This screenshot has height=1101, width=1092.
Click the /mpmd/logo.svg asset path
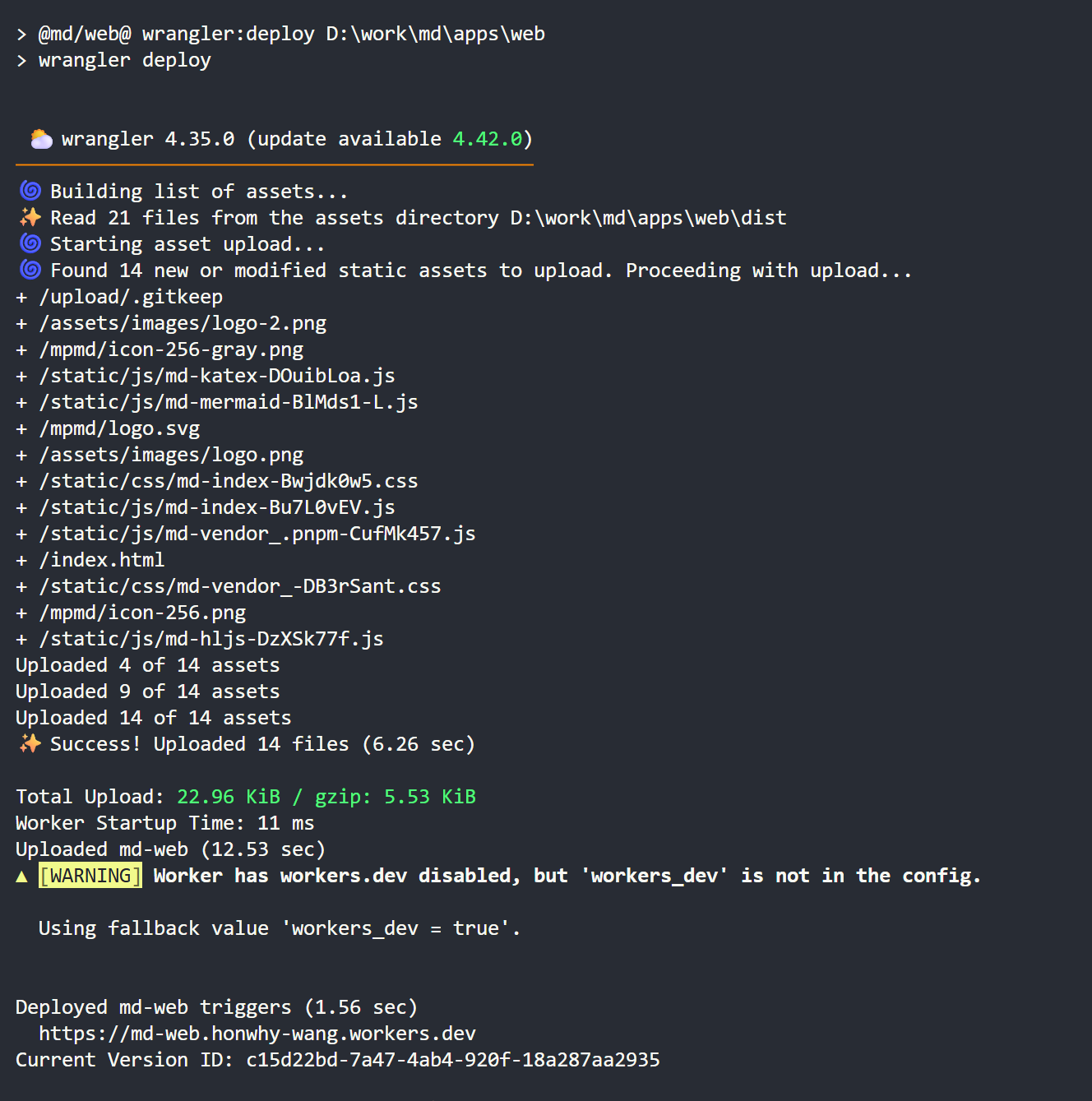click(119, 428)
